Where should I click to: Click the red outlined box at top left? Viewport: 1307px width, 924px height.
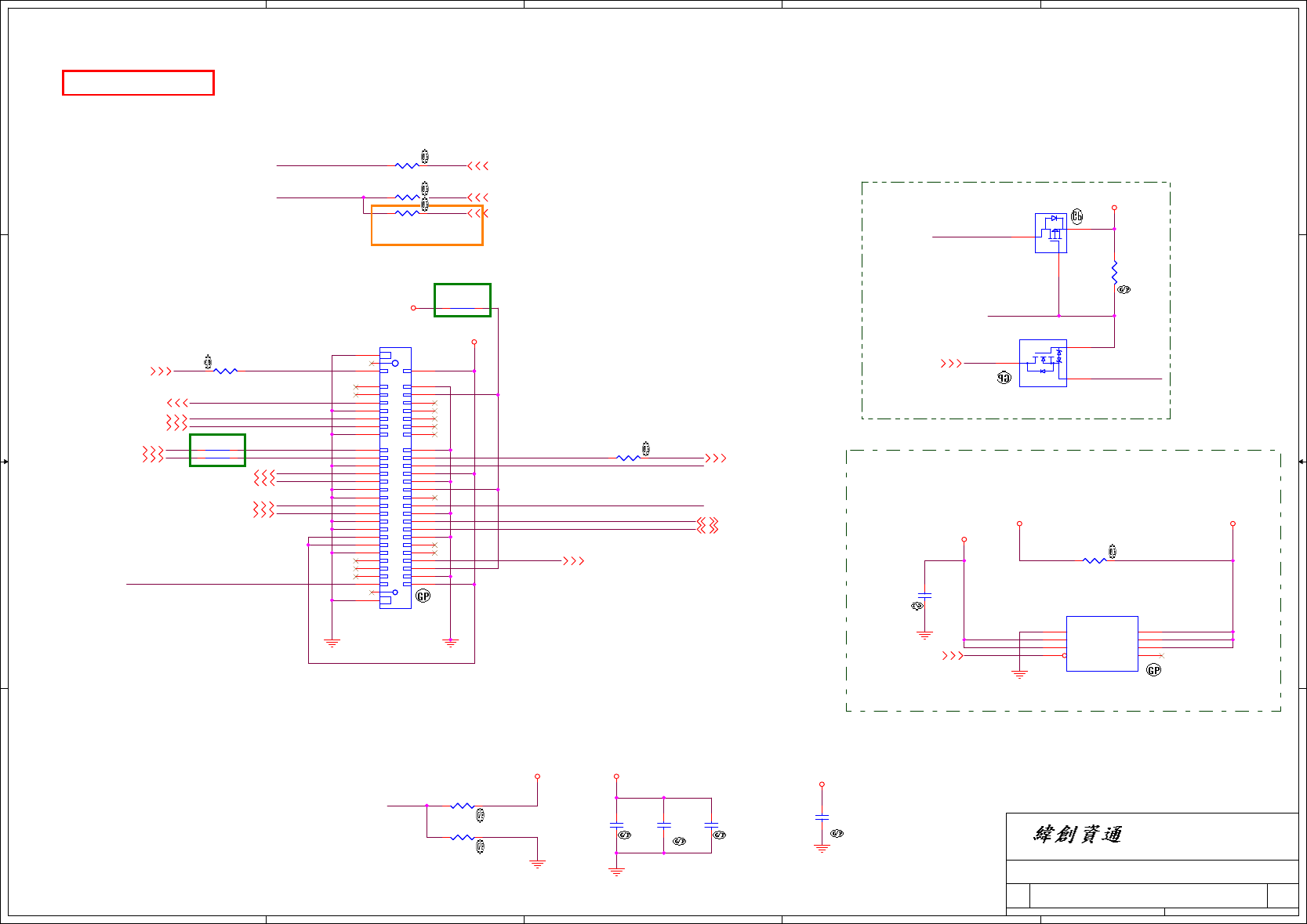(x=138, y=82)
